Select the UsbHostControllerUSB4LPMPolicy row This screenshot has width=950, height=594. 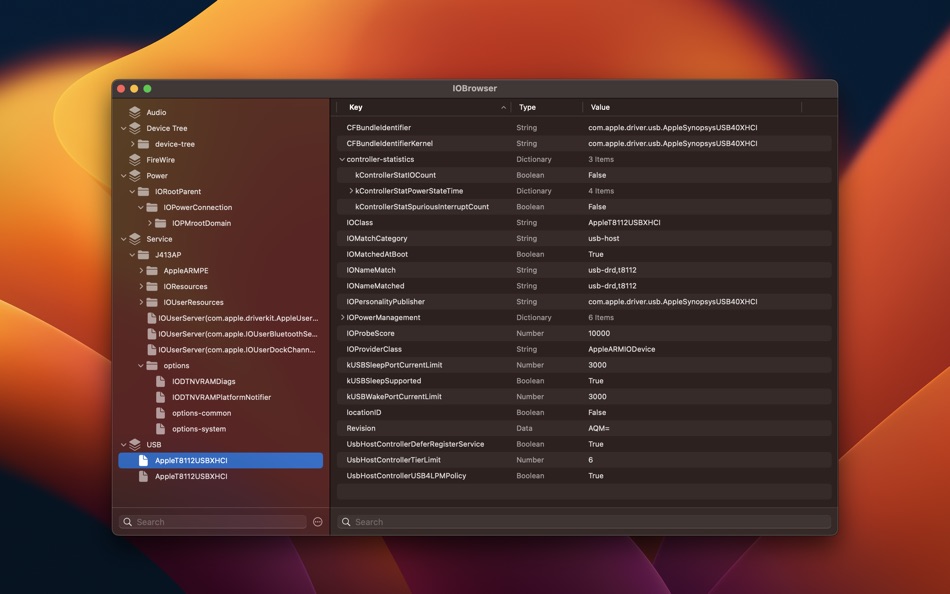pos(584,476)
